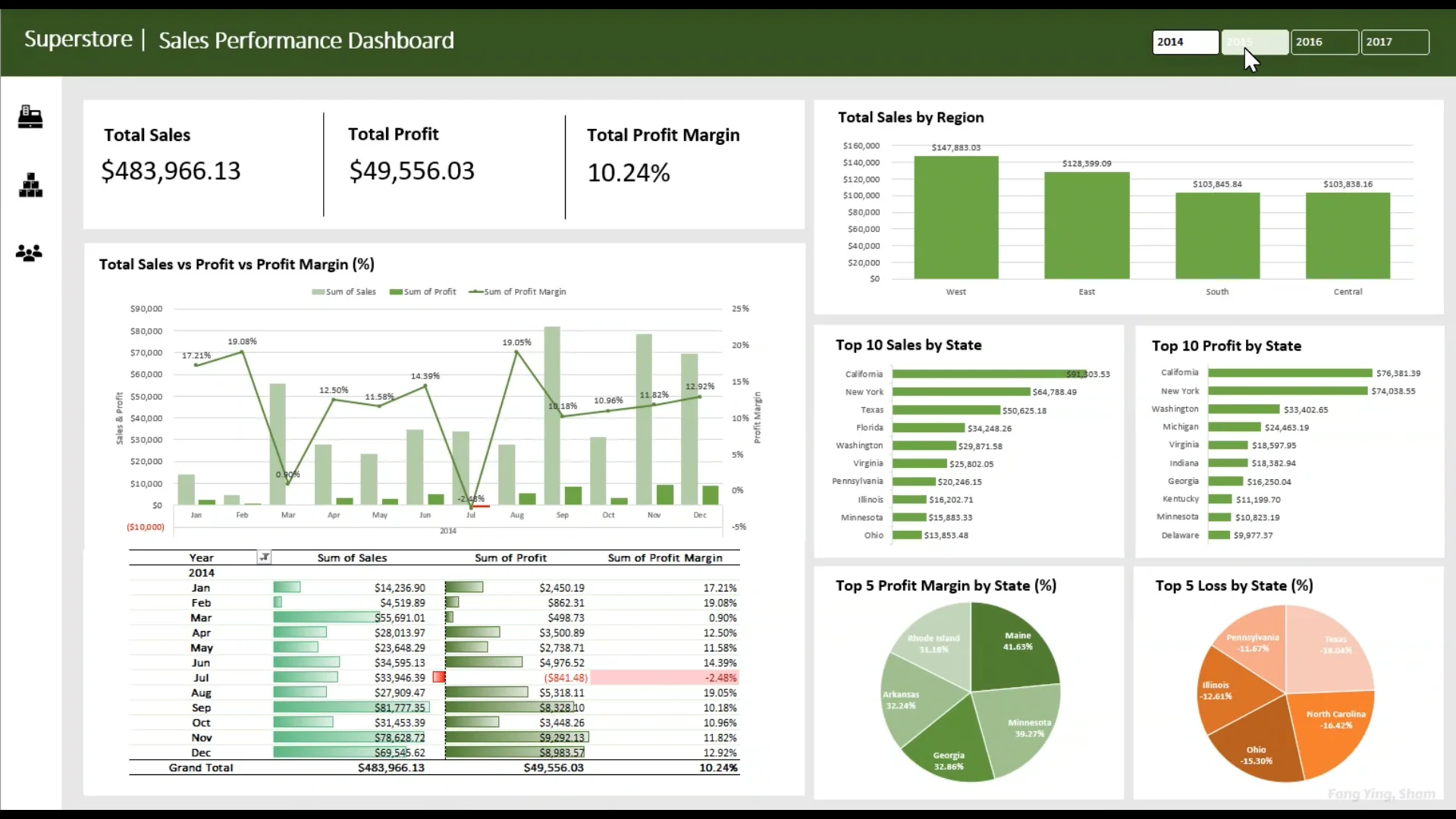Toggle the 2016 year slicer button
The image size is (1456, 819).
click(x=1324, y=42)
